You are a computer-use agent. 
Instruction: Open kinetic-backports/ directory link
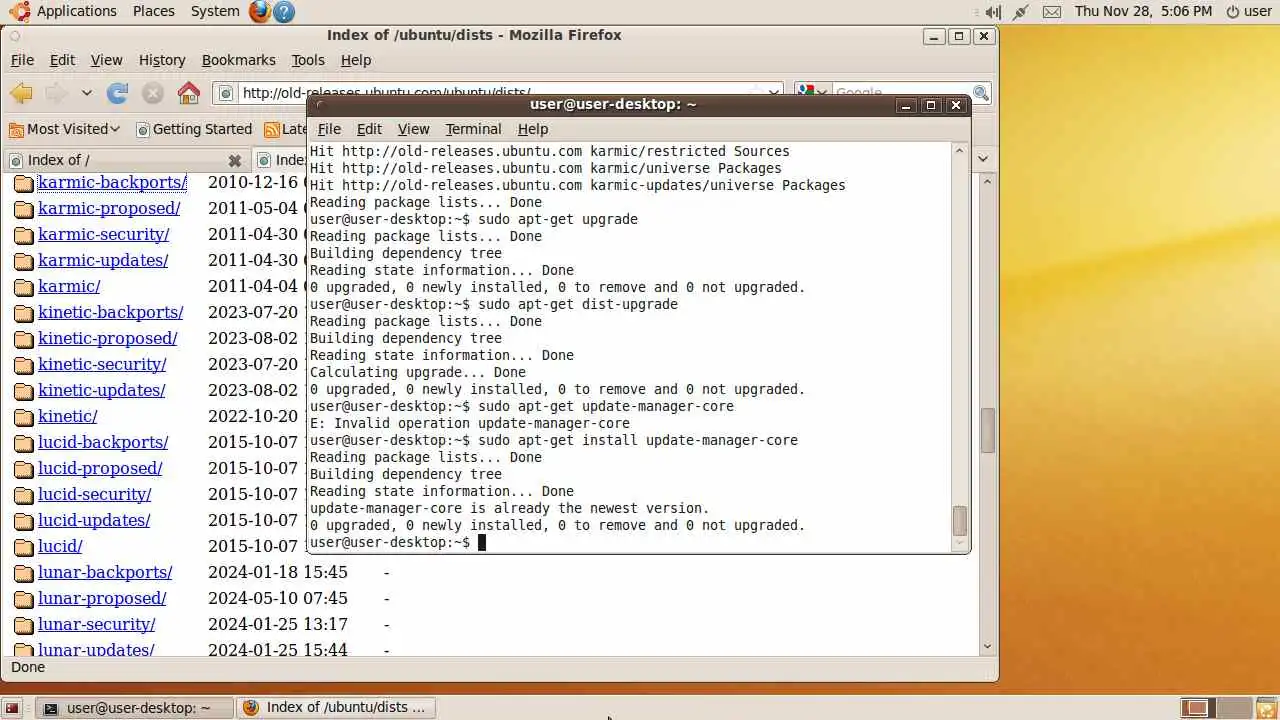(110, 312)
